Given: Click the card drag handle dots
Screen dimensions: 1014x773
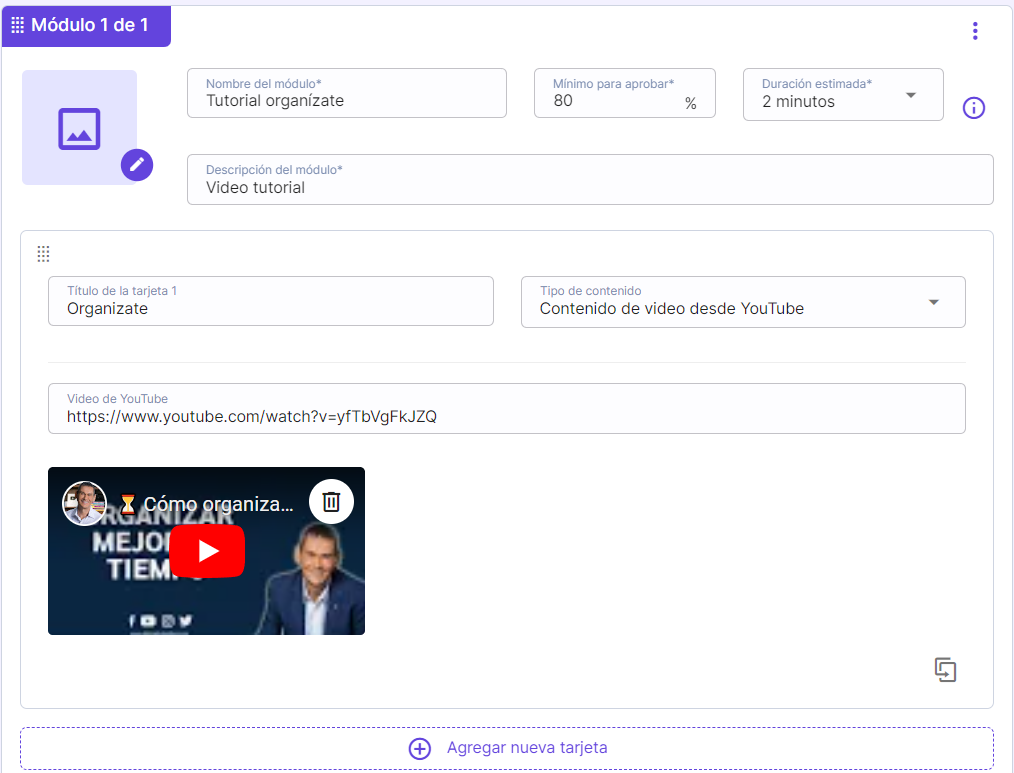Looking at the screenshot, I should 43,254.
